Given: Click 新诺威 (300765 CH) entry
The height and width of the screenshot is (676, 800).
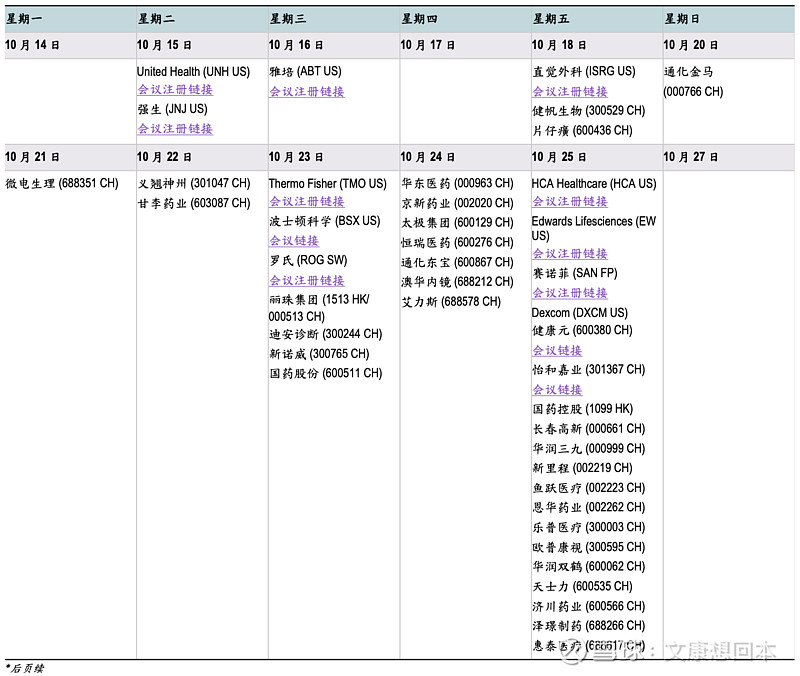Looking at the screenshot, I should coord(319,354).
